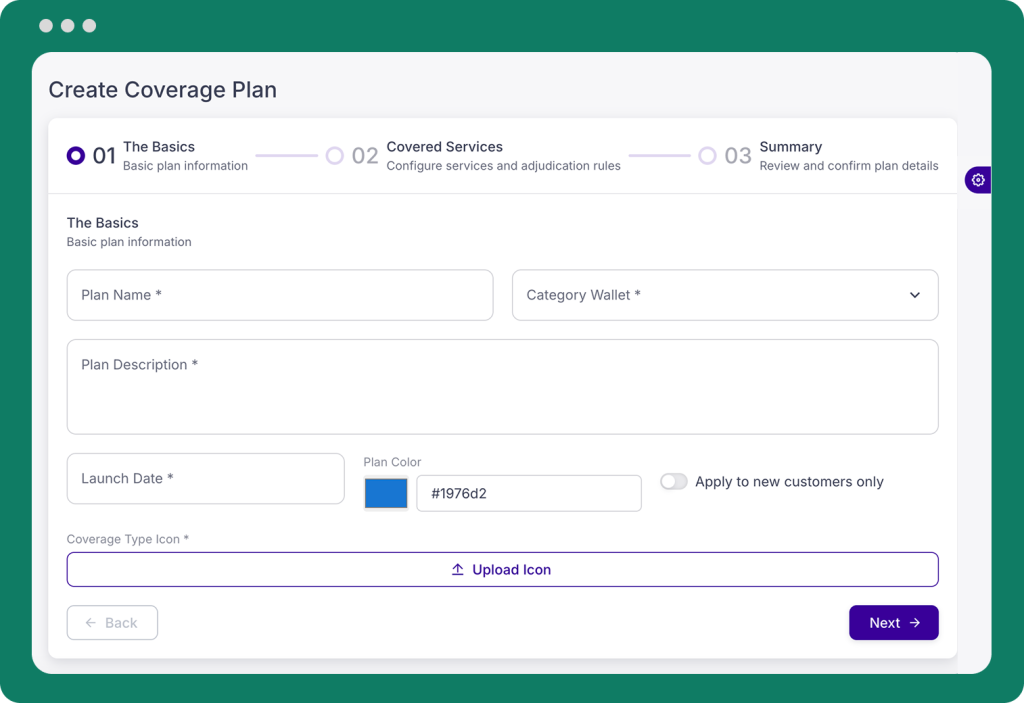Click the step 01 radio circle indicator
This screenshot has height=703, width=1024.
click(76, 156)
